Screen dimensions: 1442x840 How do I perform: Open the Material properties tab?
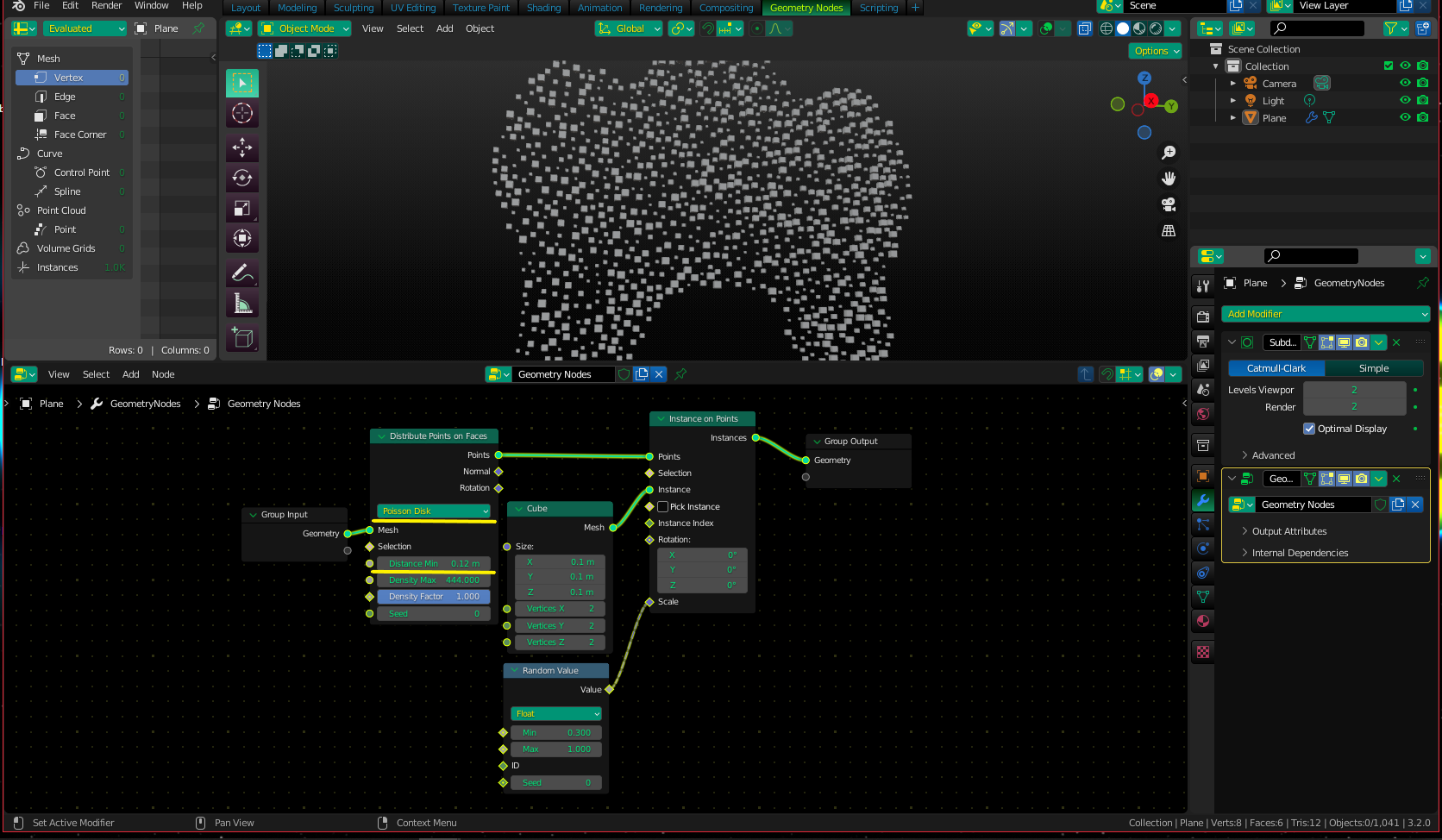pyautogui.click(x=1203, y=620)
